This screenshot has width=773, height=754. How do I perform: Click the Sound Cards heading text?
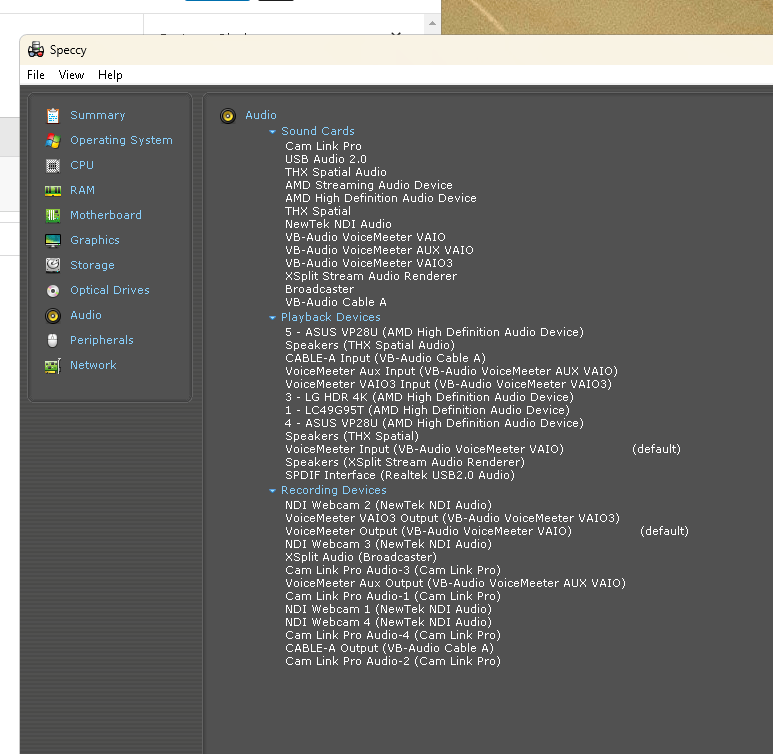317,132
